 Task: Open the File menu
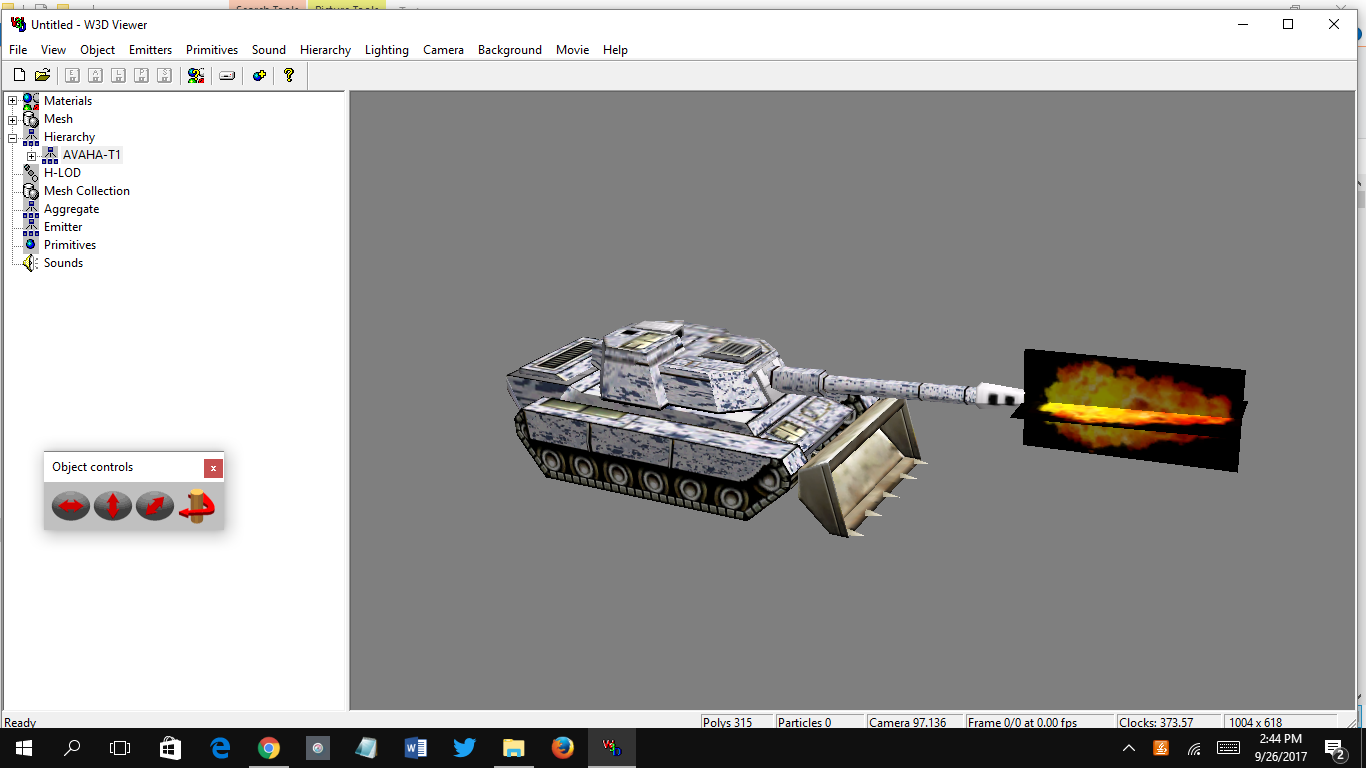[x=18, y=50]
